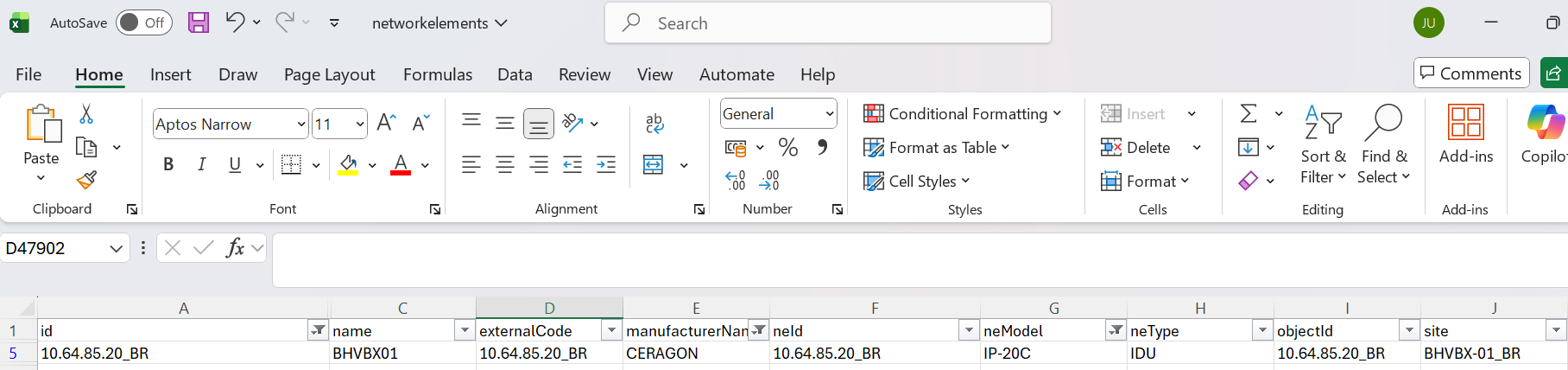Open the filter dropdown on the name column
Viewport: 1568px width, 370px height.
point(465,330)
